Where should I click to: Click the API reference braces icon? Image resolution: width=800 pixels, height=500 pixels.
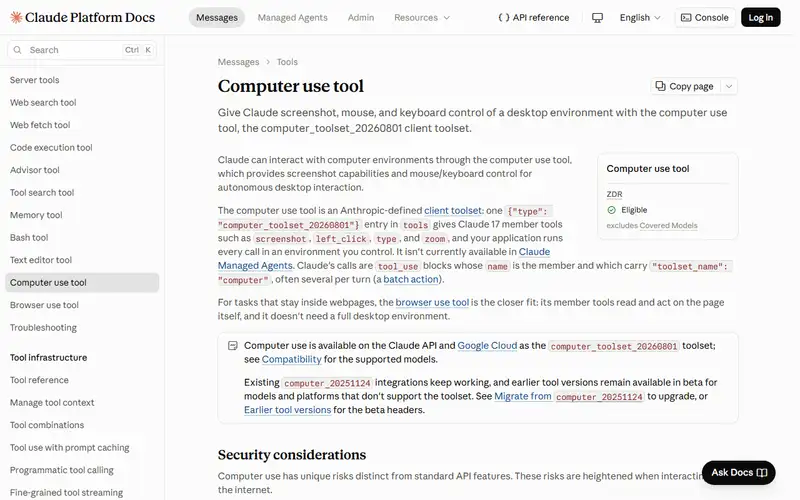point(504,17)
